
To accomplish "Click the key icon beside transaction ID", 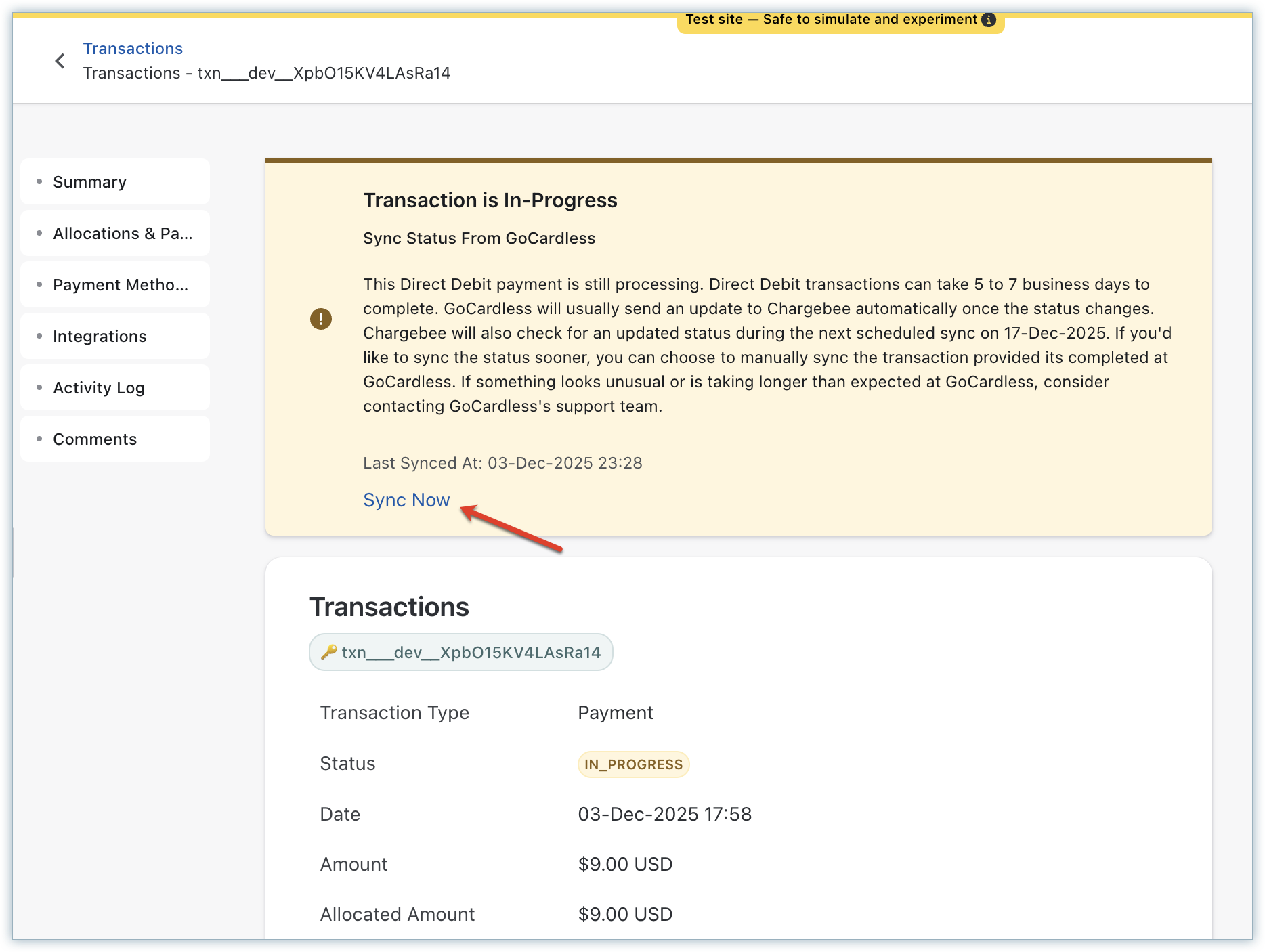I will pyautogui.click(x=329, y=652).
